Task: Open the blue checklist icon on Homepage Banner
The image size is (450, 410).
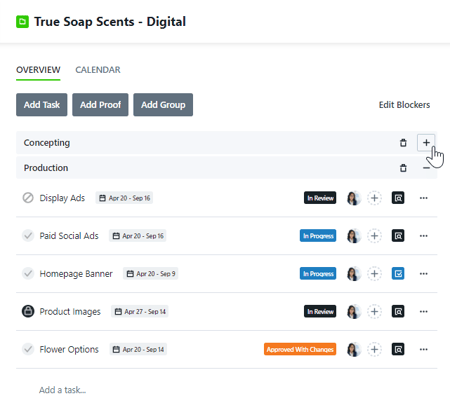Action: click(398, 274)
